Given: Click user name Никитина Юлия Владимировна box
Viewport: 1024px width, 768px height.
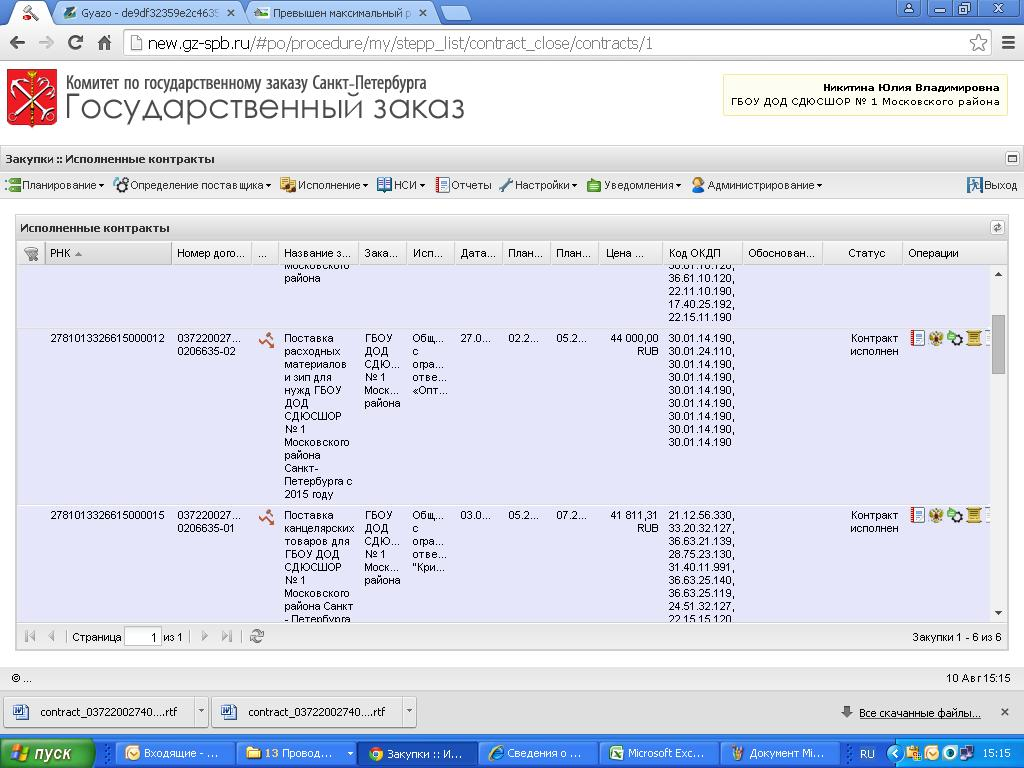Looking at the screenshot, I should [865, 95].
